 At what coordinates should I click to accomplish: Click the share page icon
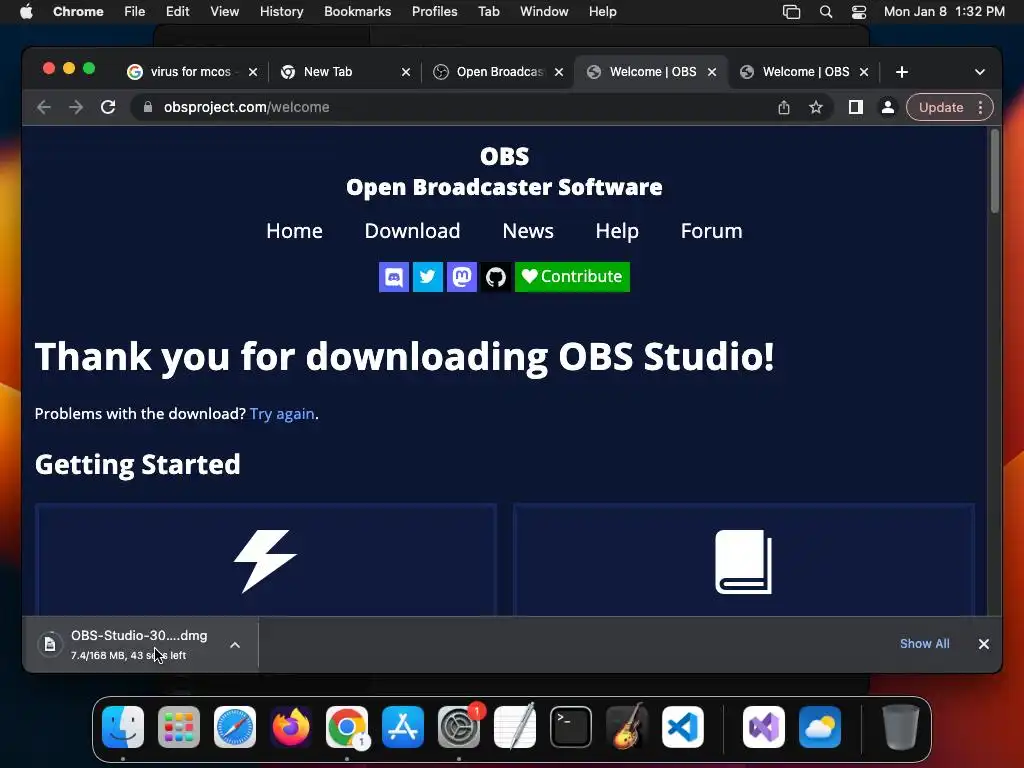[784, 107]
